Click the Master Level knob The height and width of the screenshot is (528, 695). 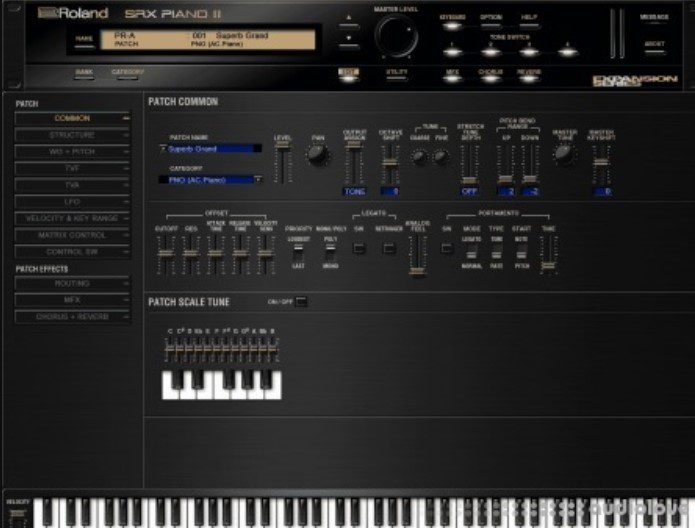click(396, 36)
